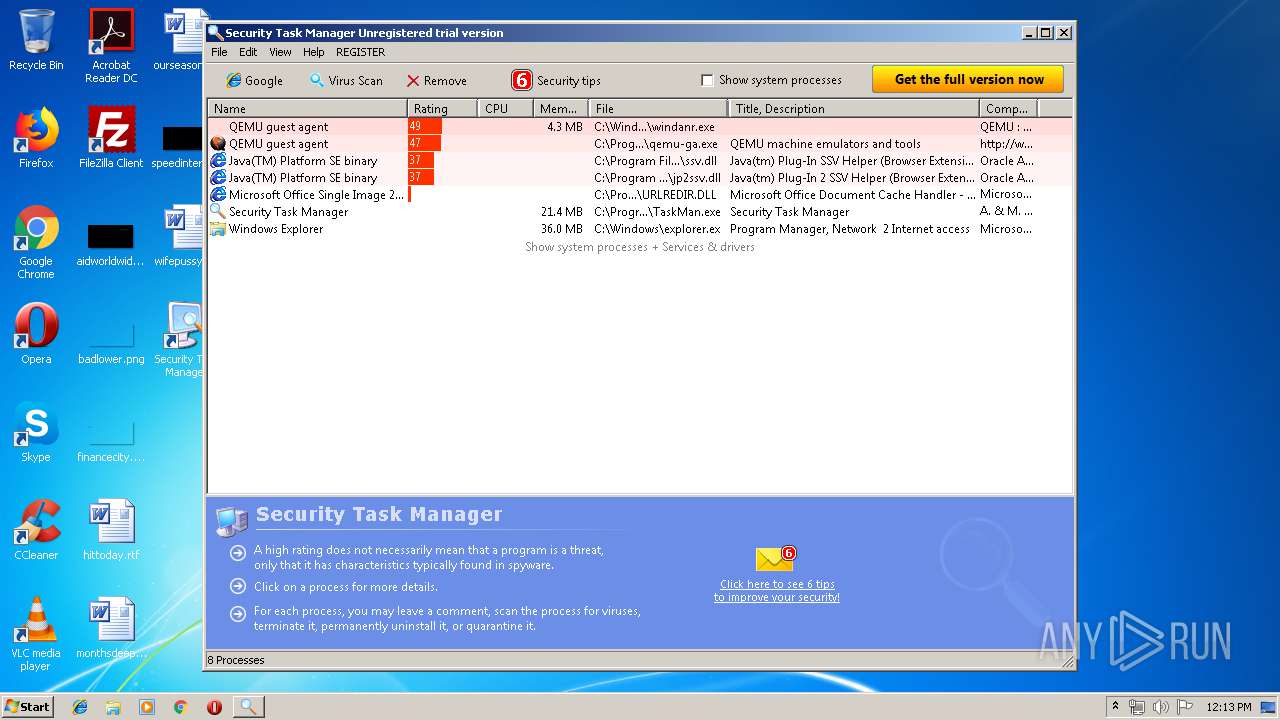1280x720 pixels.
Task: Open Security tips with the red 6 icon
Action: 556,80
